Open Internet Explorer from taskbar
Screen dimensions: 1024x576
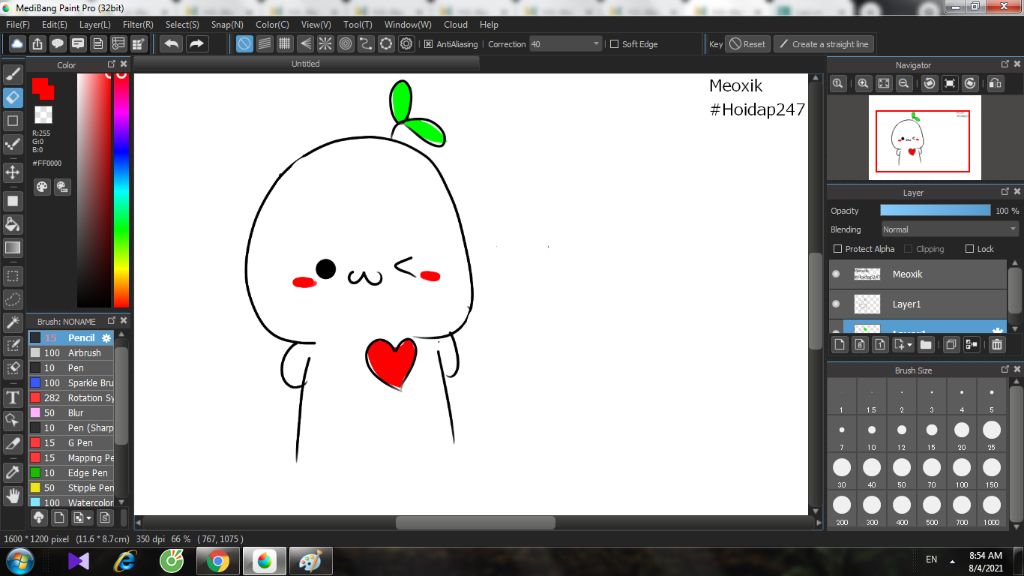tap(125, 561)
